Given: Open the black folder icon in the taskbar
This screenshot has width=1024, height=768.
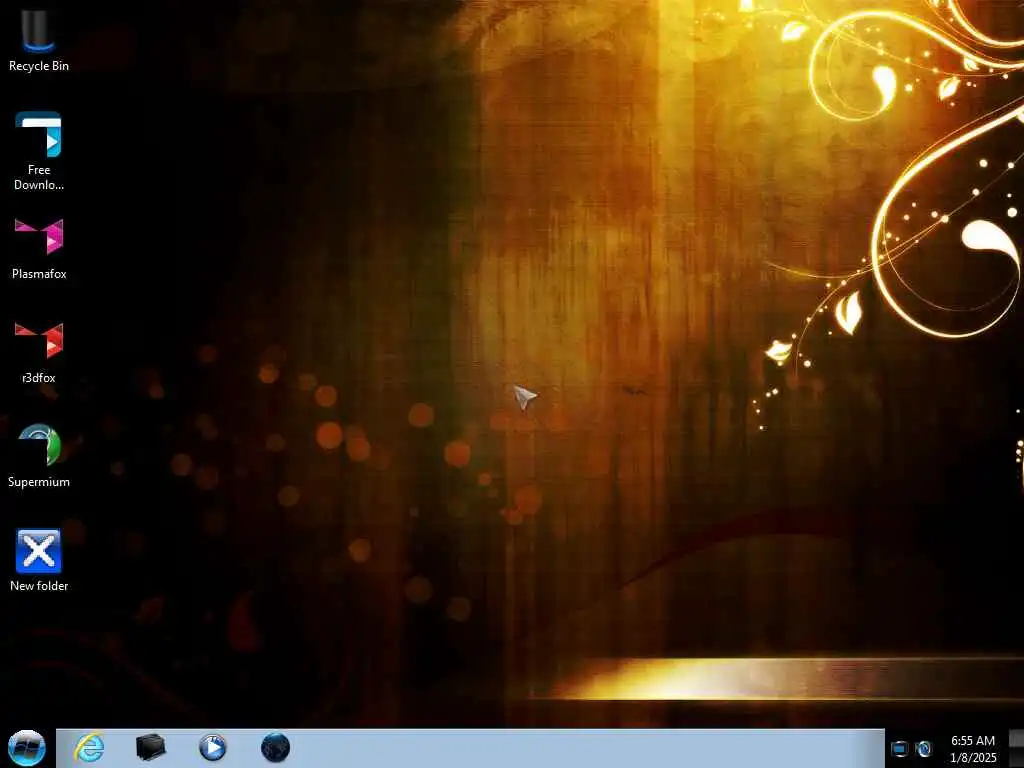Looking at the screenshot, I should (151, 748).
